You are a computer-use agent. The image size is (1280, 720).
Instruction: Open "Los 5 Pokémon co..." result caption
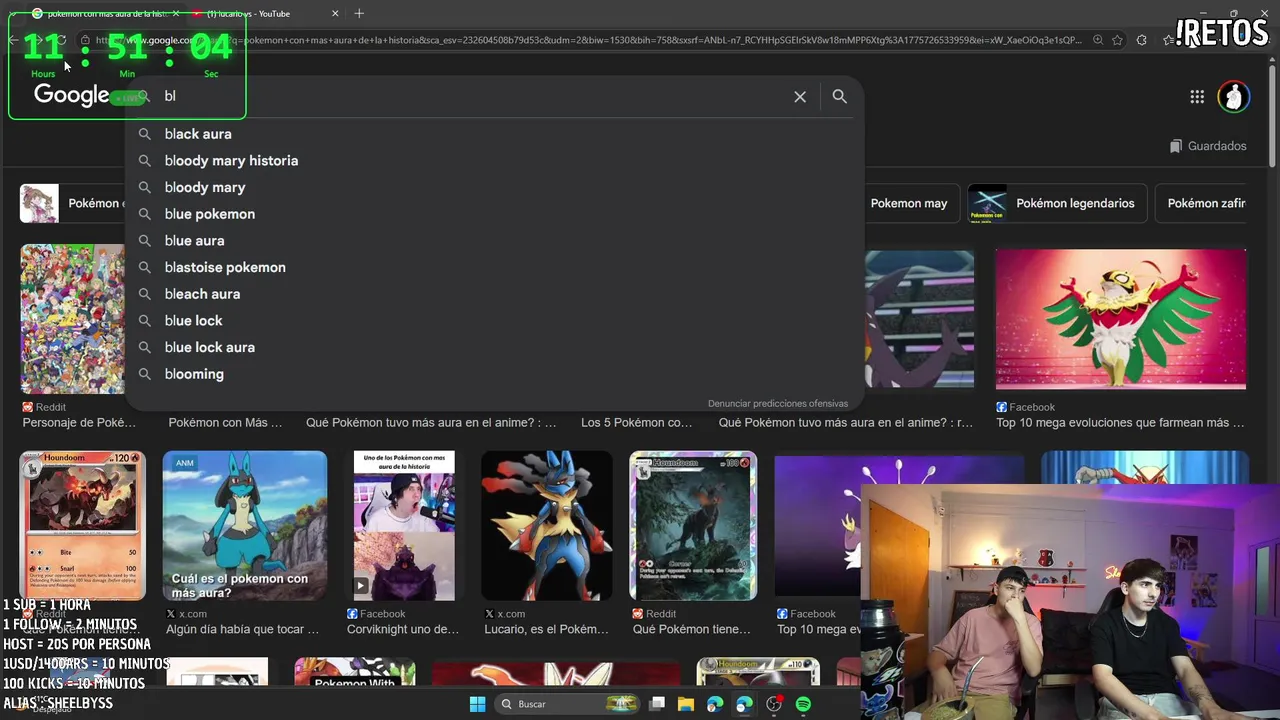636,423
